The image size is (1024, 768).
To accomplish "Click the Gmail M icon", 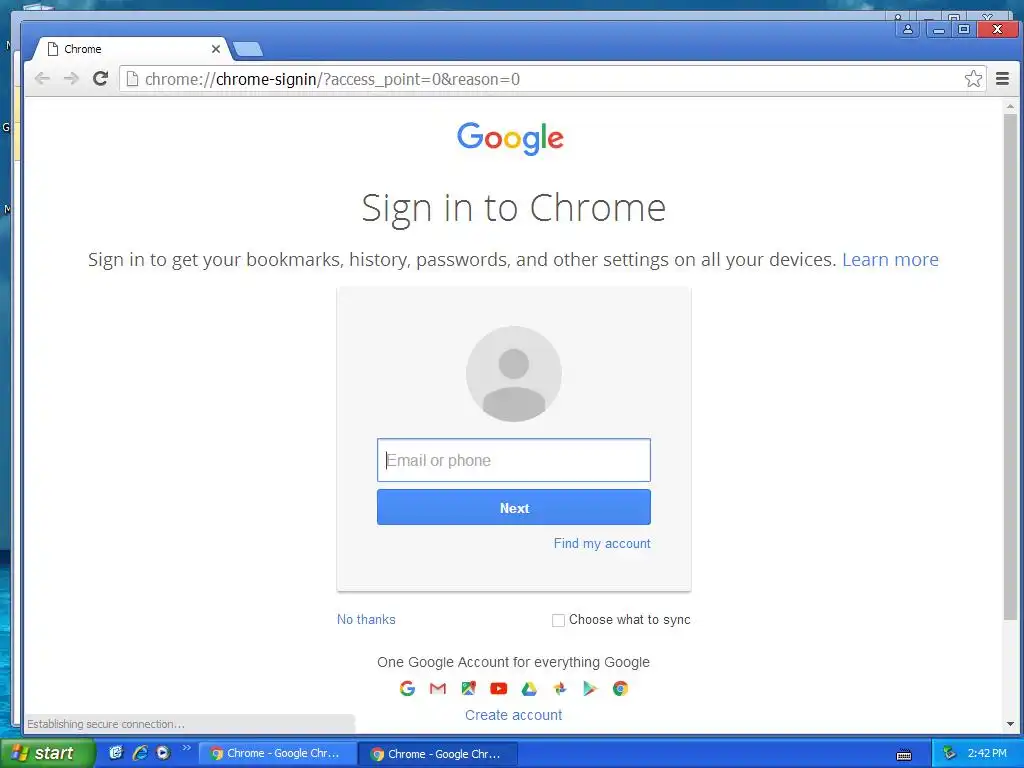I will (438, 688).
